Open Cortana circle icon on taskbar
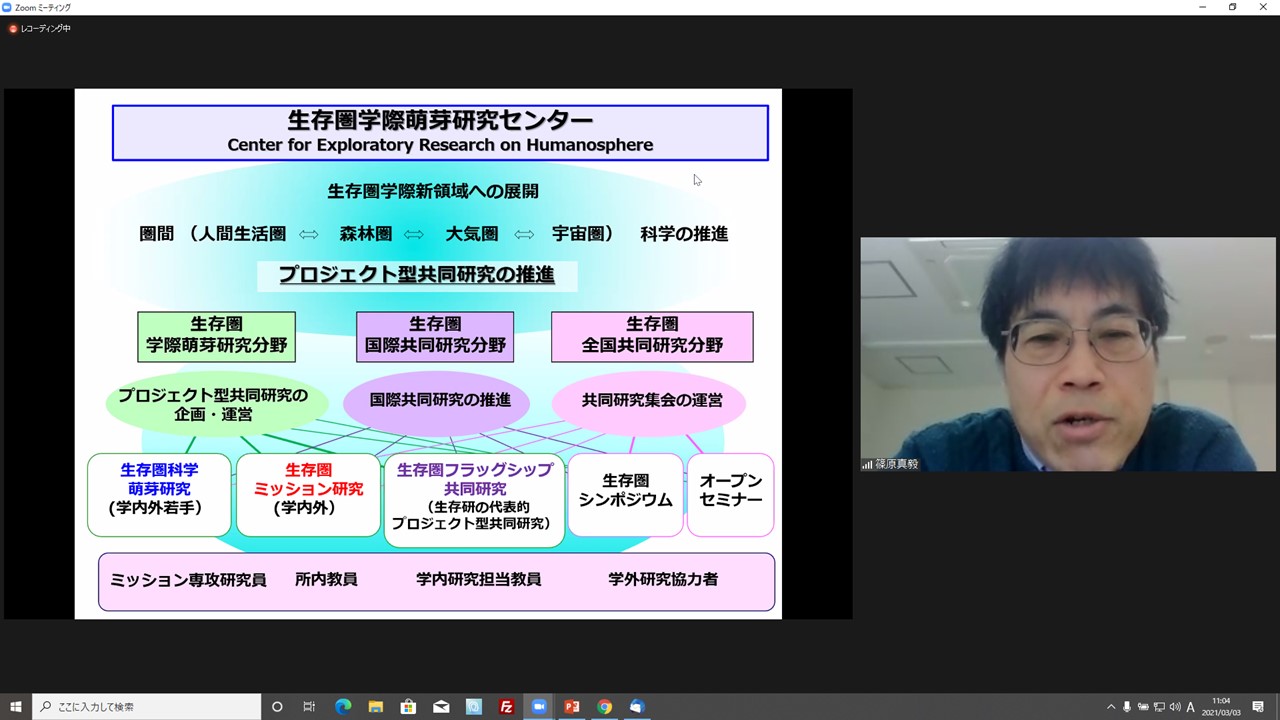Screen dimensions: 1280x720 pos(277,706)
